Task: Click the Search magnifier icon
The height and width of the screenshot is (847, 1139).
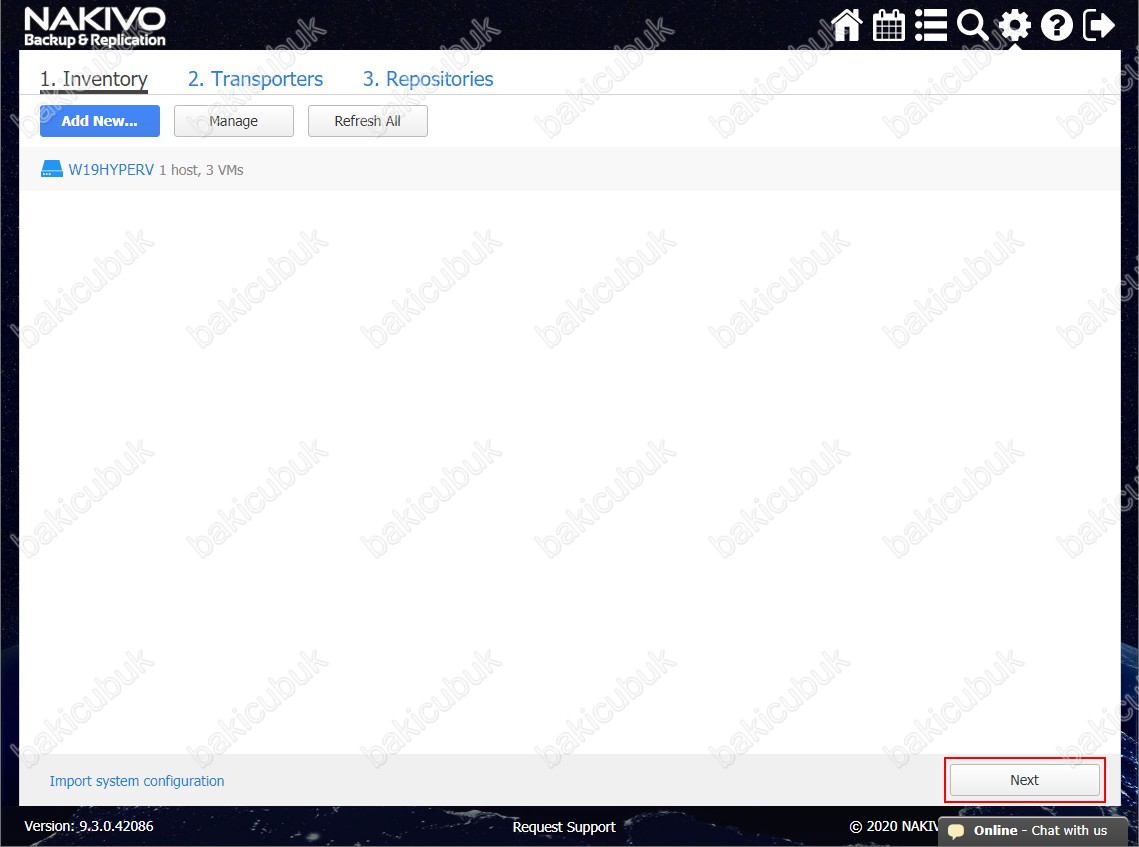Action: pyautogui.click(x=972, y=25)
